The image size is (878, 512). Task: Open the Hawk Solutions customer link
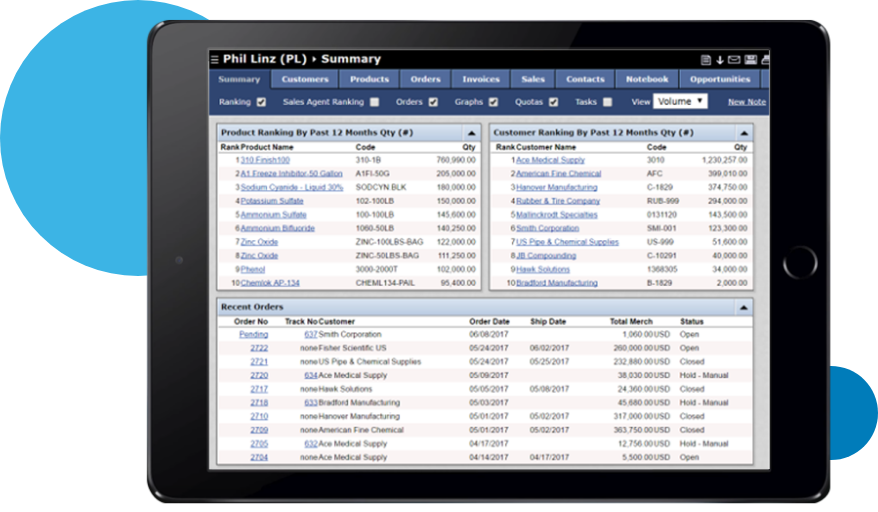pos(543,269)
